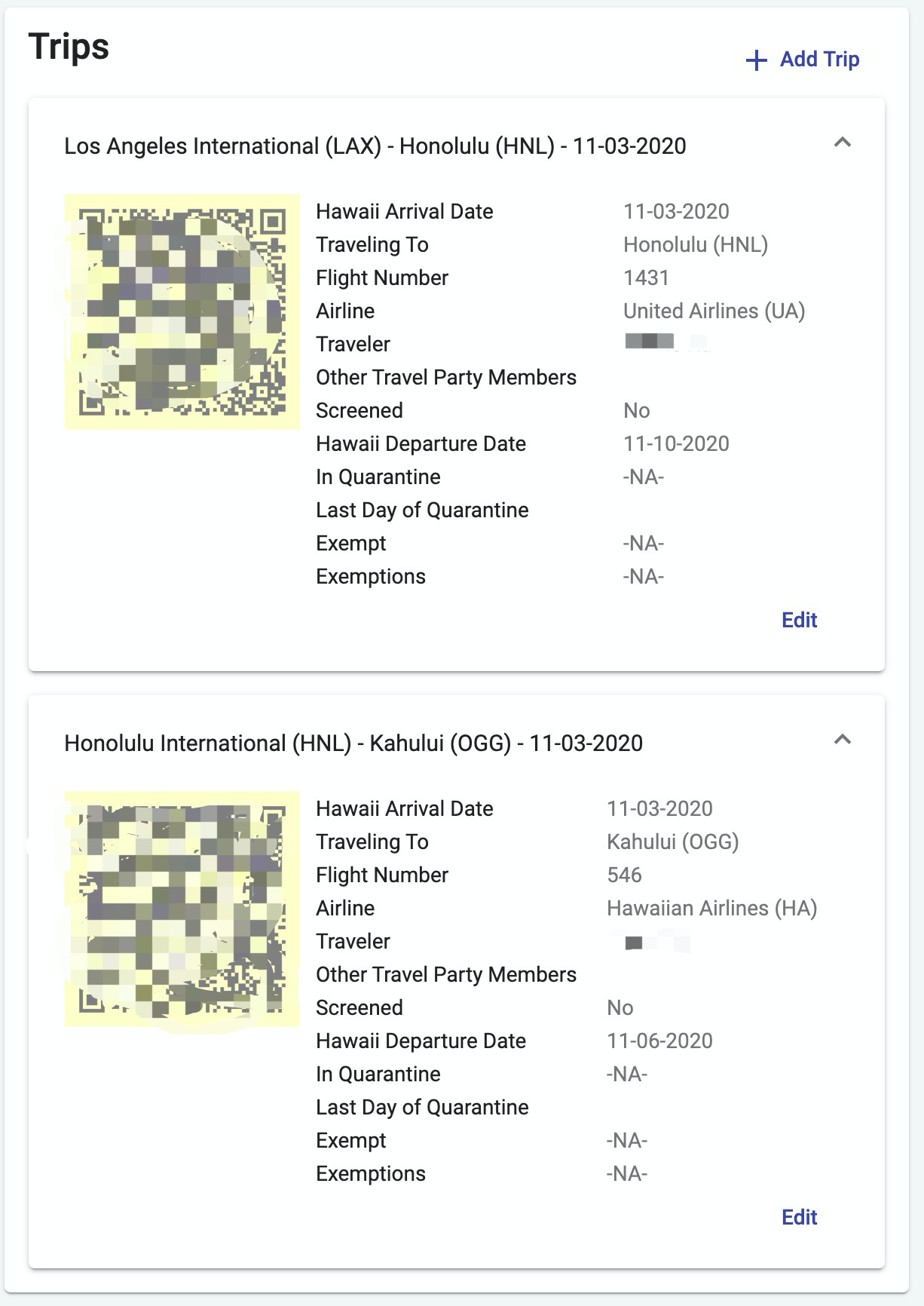Screen dimensions: 924x1306
Task: Collapse the Los Angeles to Honolulu trip chevron
Action: tap(843, 143)
